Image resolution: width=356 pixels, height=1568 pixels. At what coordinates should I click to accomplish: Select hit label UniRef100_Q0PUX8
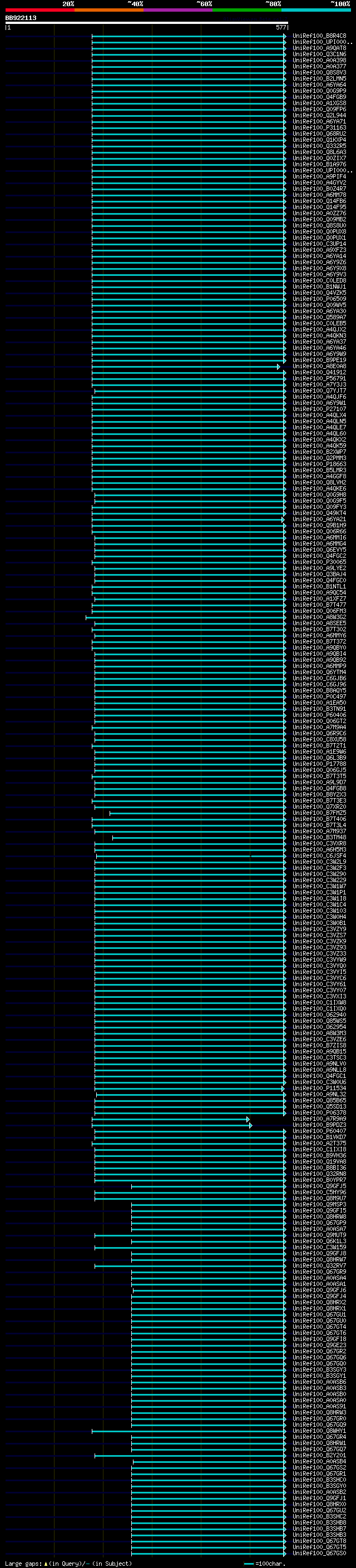[x=319, y=231]
